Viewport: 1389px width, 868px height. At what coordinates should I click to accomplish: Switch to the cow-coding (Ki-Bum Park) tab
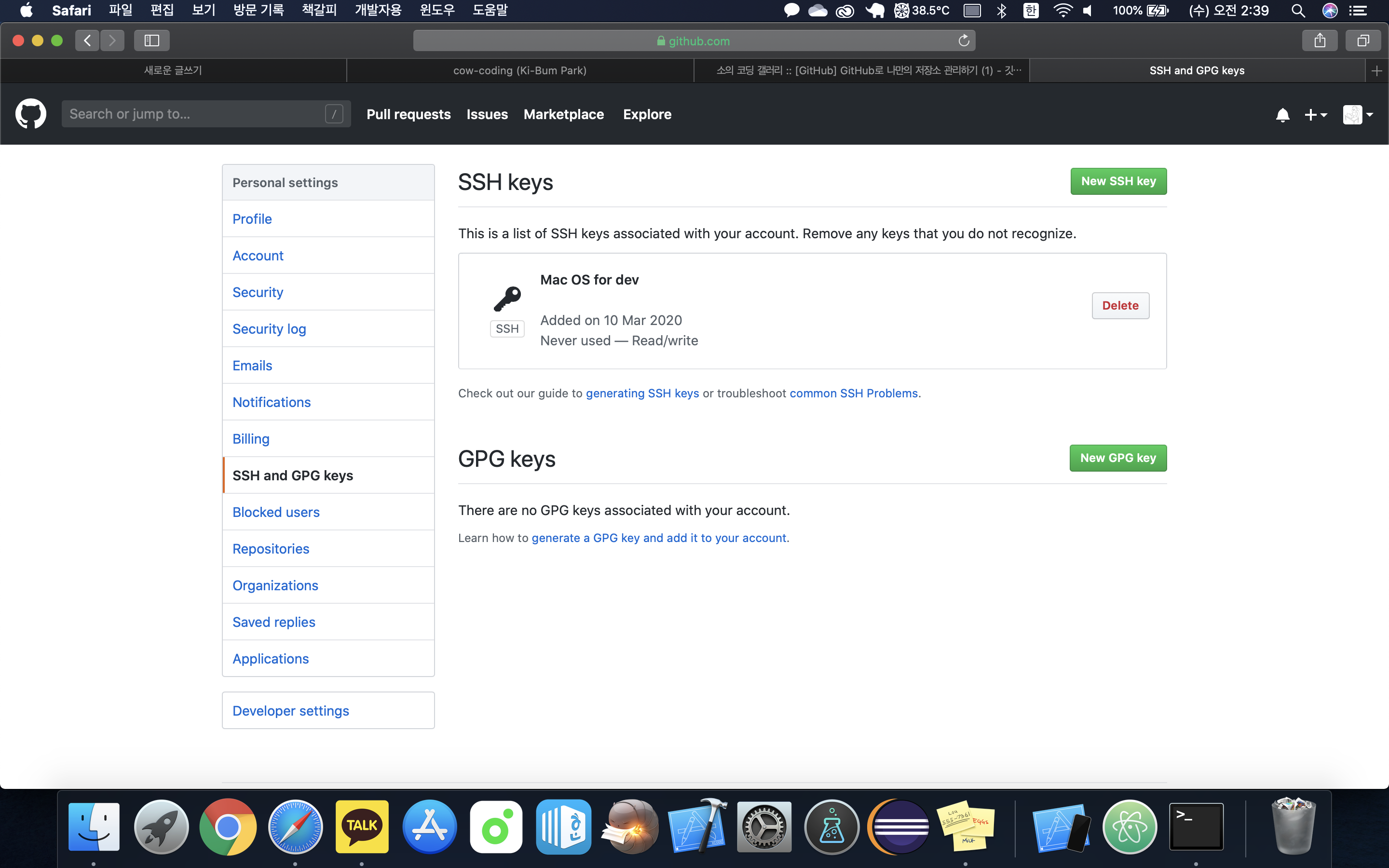pyautogui.click(x=519, y=70)
